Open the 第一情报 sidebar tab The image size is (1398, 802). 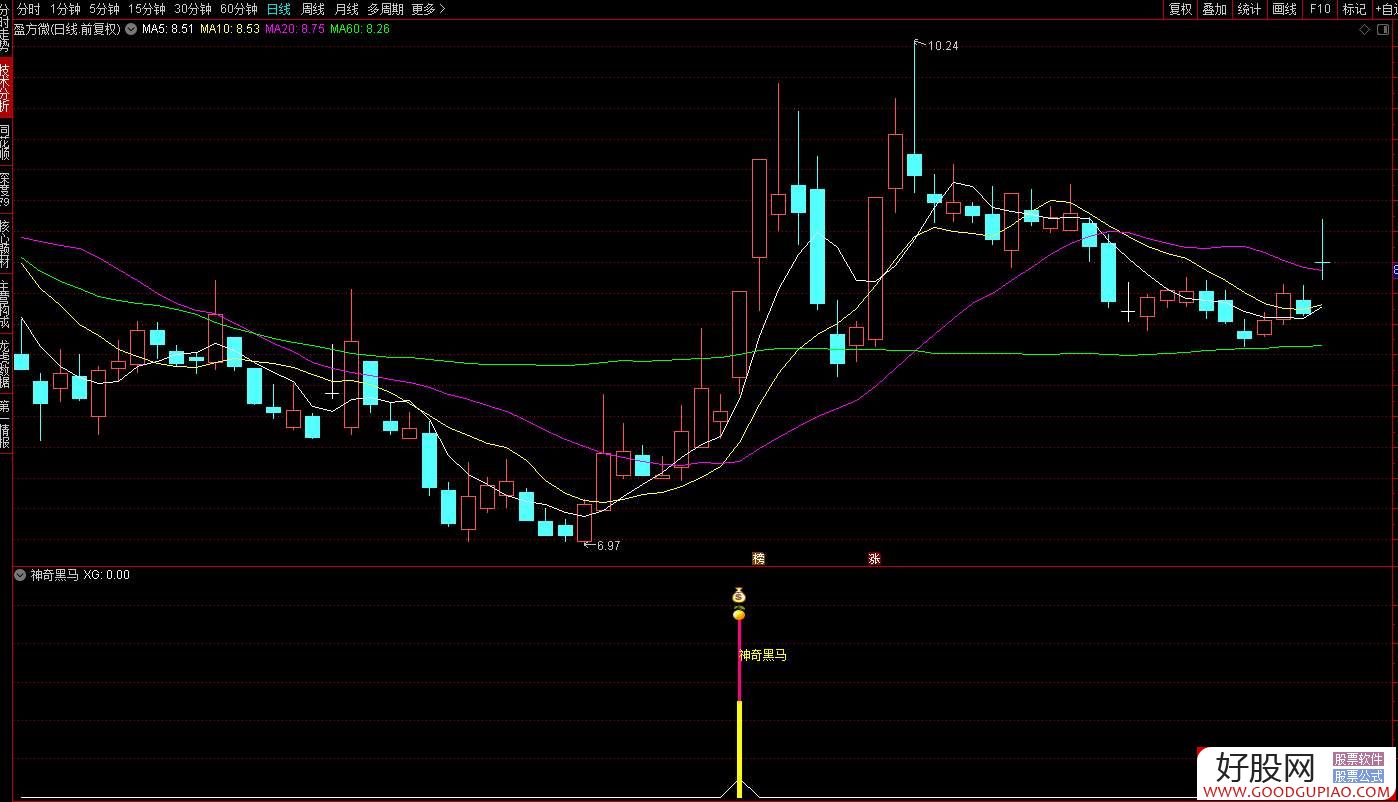point(5,424)
